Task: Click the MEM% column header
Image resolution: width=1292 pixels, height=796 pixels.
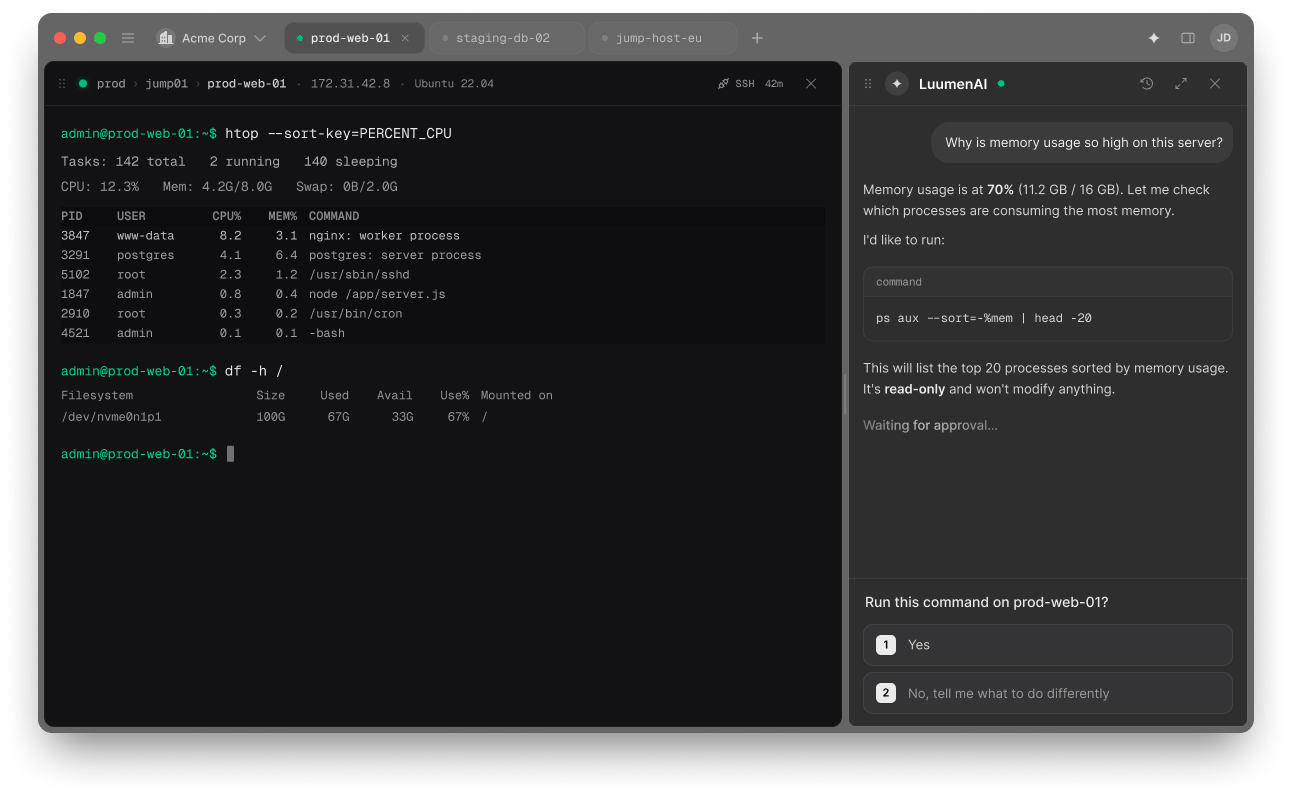Action: (283, 216)
